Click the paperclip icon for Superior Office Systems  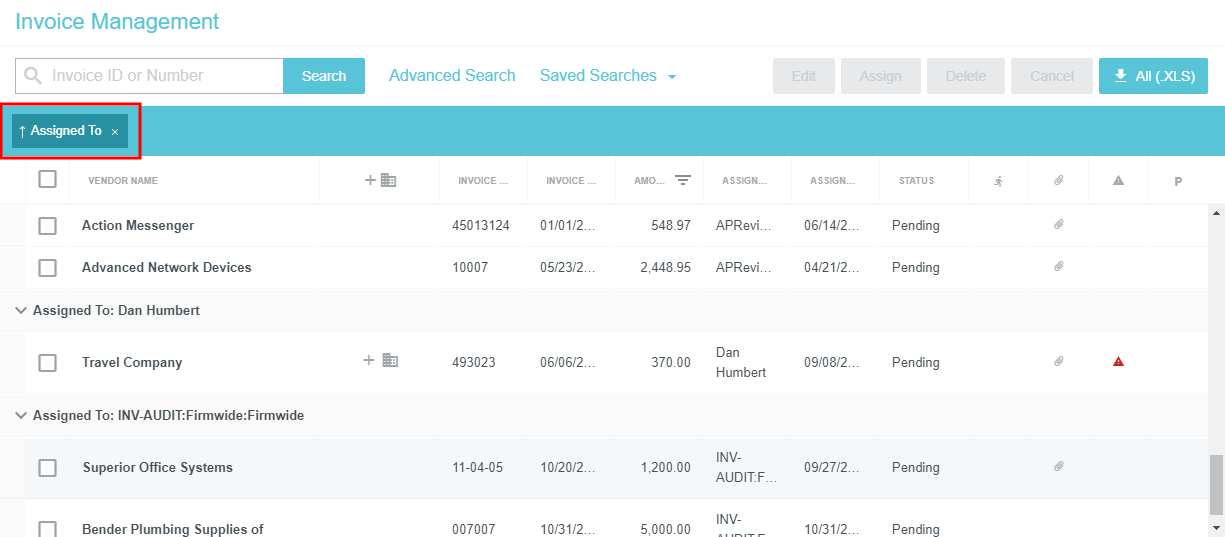click(1058, 467)
